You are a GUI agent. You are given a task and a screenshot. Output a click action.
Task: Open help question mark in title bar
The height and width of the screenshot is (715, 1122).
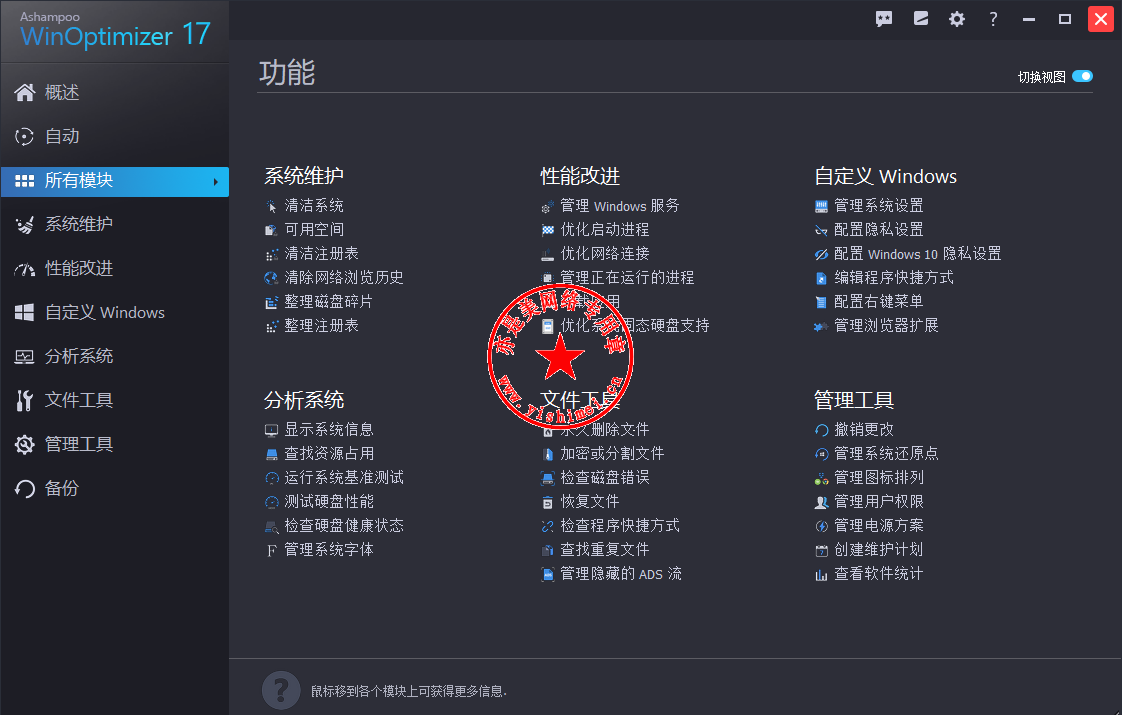tap(993, 19)
